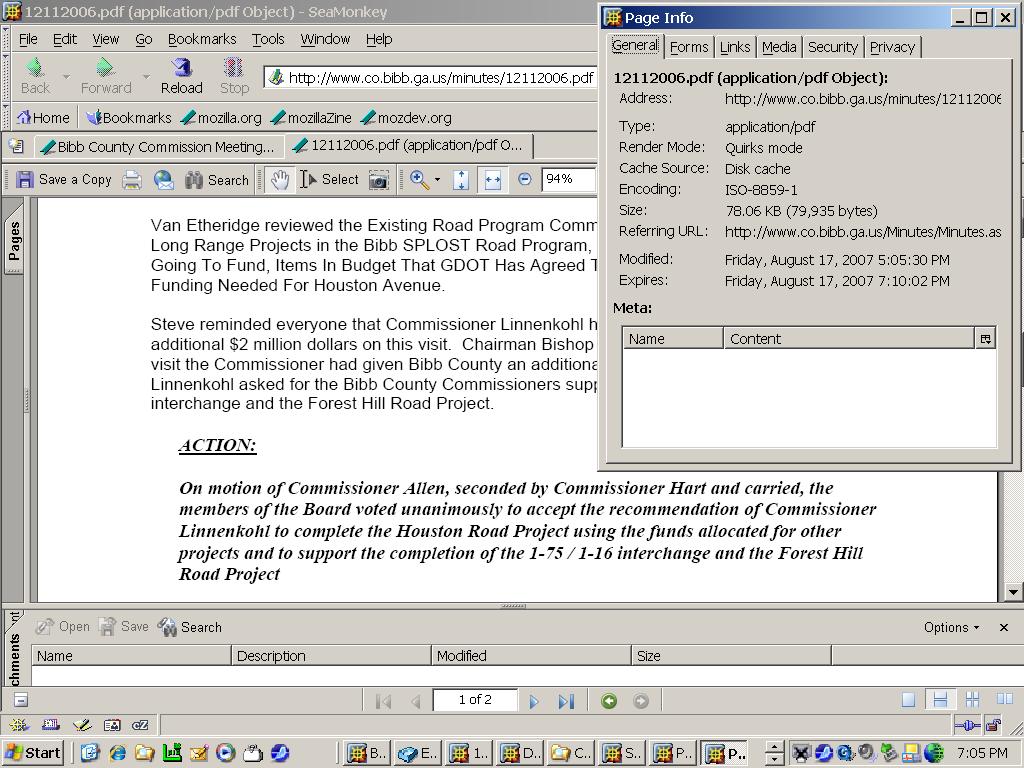This screenshot has height=768, width=1024.
Task: Click the Save a Copy floppy icon
Action: click(x=25, y=180)
